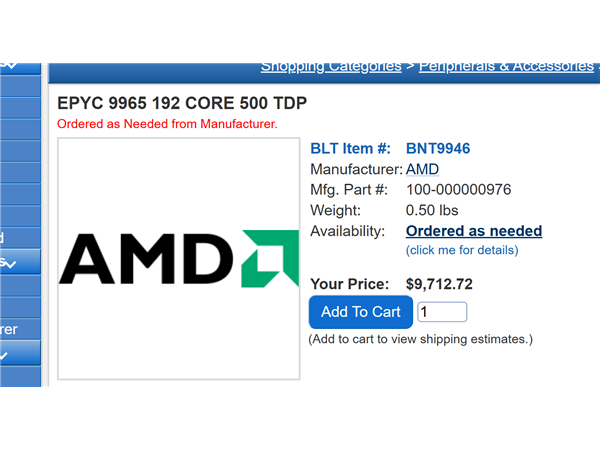600x450 pixels.
Task: Click the $9,712.72 price text
Action: (x=439, y=284)
